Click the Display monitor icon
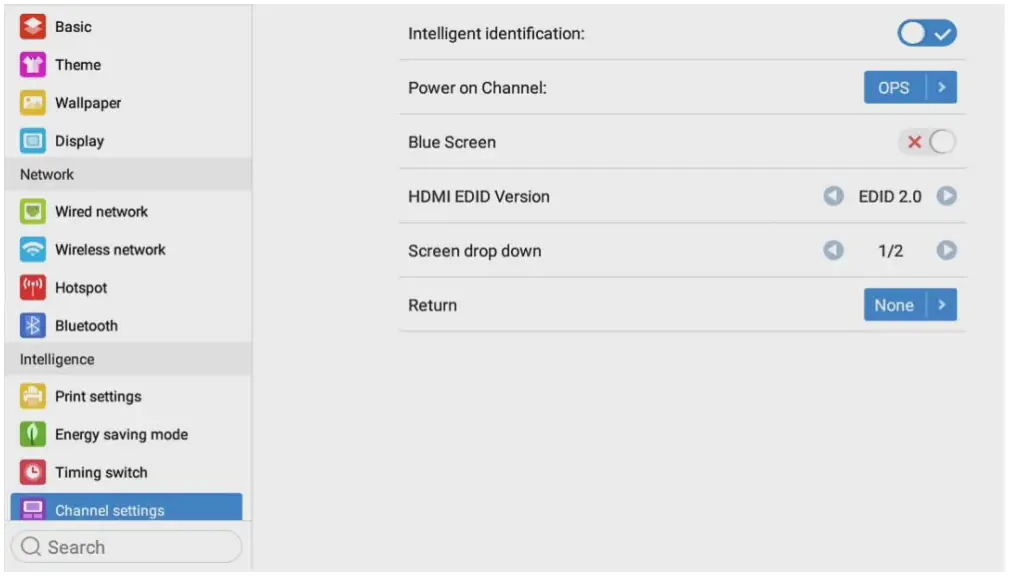This screenshot has width=1011, height=576. click(x=33, y=141)
